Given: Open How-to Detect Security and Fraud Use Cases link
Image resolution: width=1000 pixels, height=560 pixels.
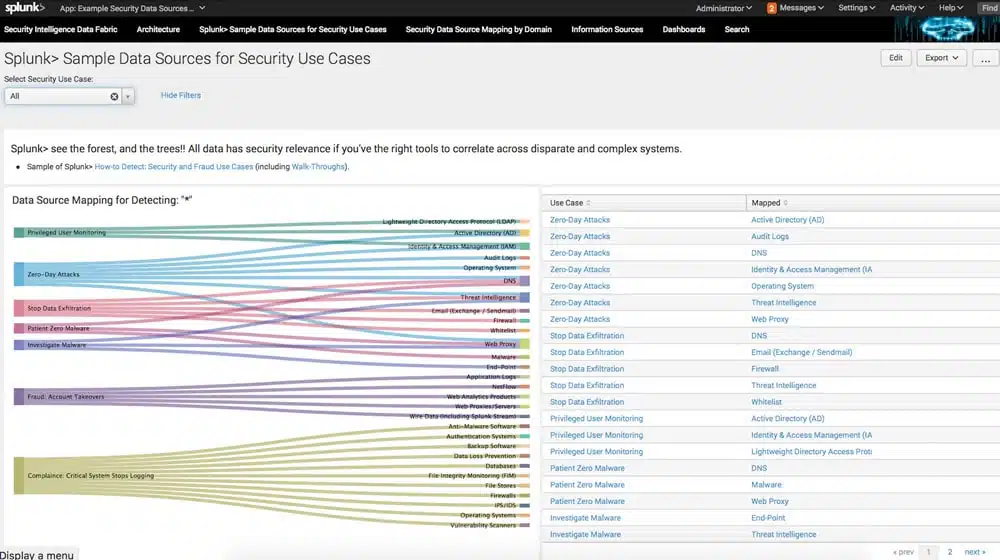Looking at the screenshot, I should (173, 166).
